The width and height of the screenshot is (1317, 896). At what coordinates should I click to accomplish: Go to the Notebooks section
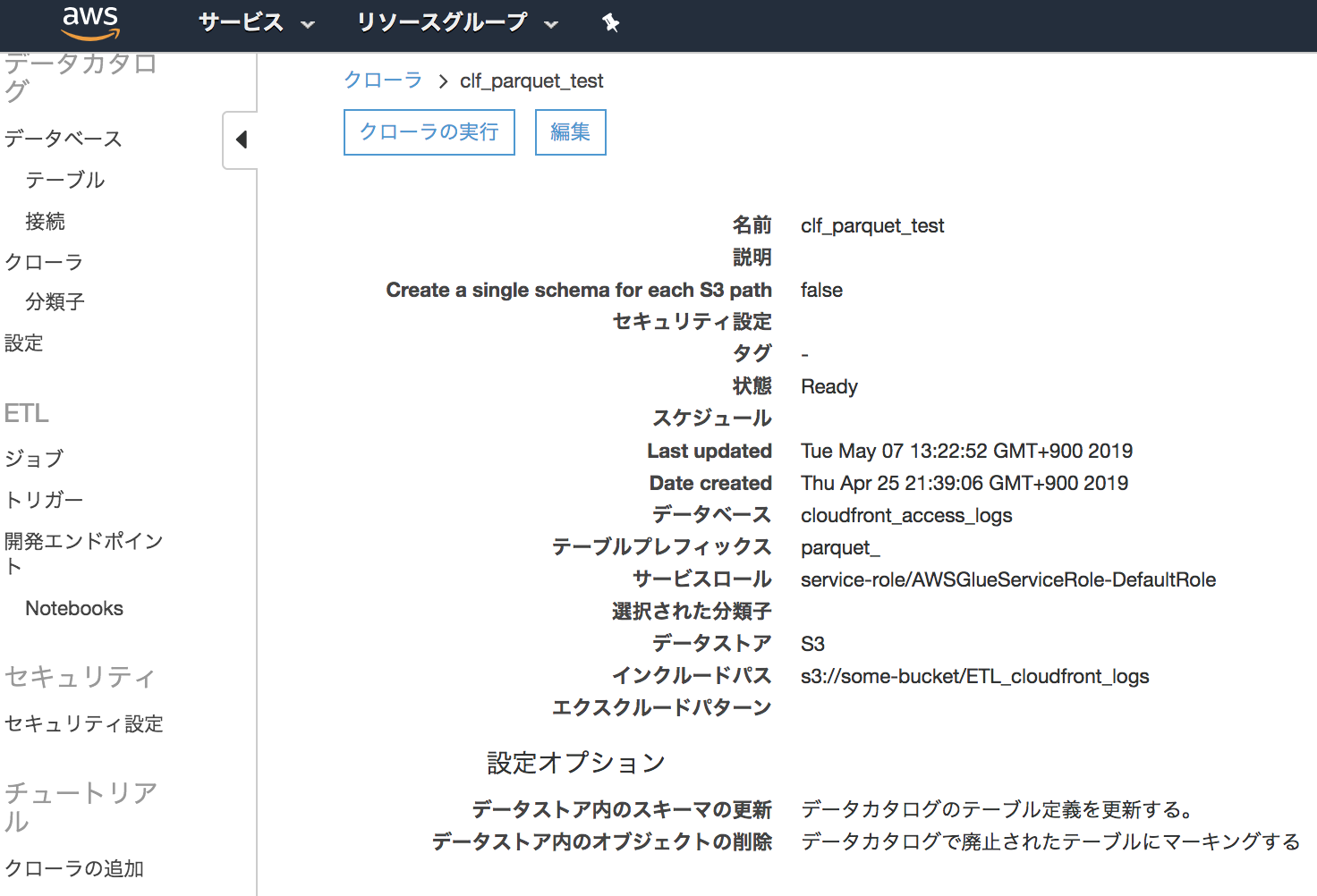(x=74, y=608)
